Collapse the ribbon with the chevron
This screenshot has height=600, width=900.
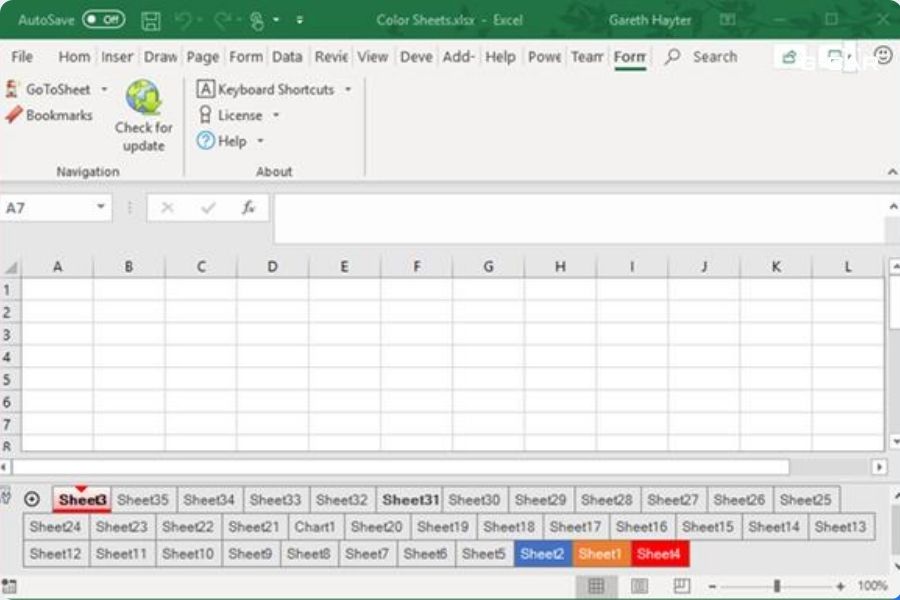[x=893, y=172]
